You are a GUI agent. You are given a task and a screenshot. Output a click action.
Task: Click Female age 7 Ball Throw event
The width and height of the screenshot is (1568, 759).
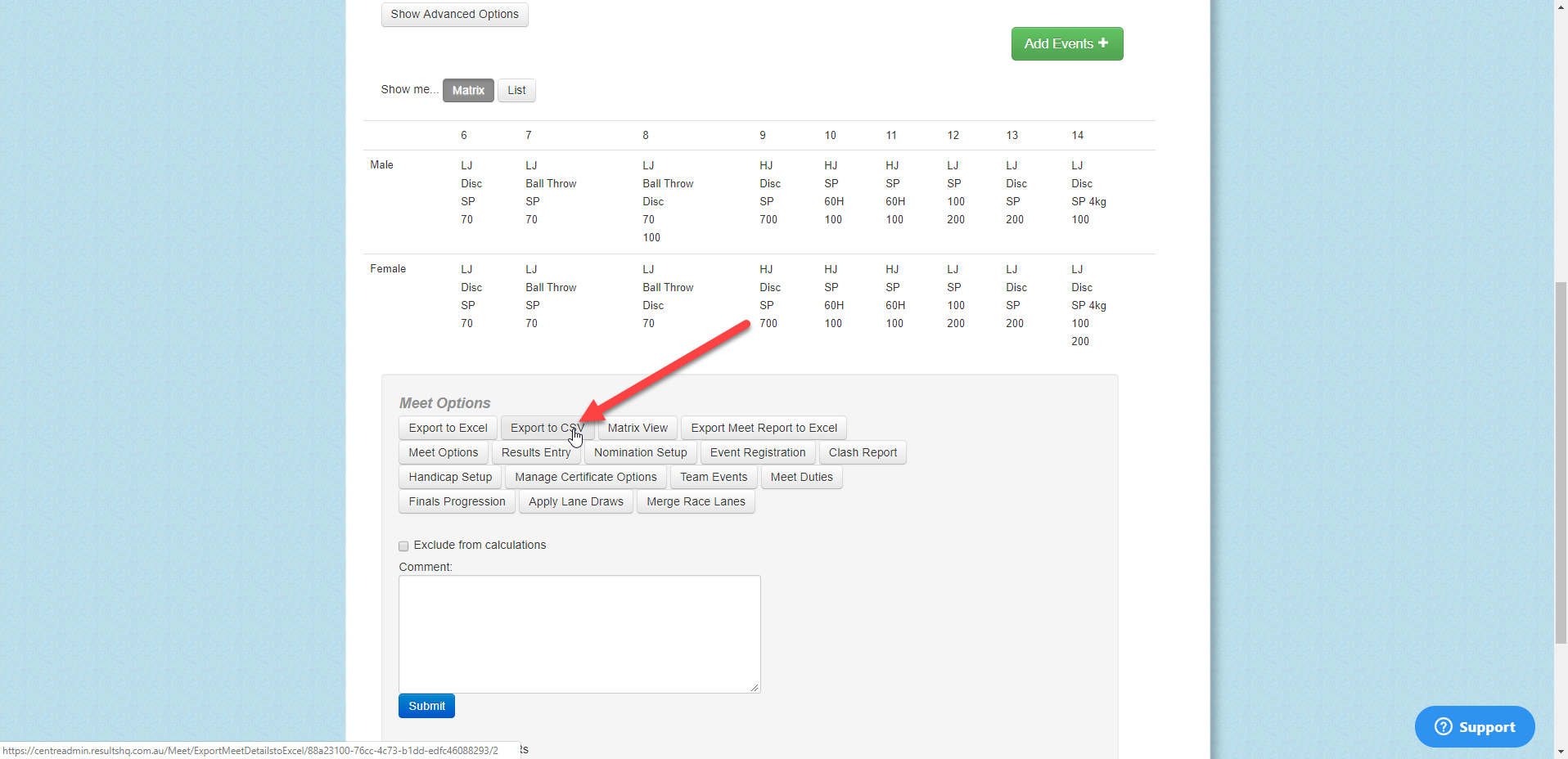pos(551,287)
